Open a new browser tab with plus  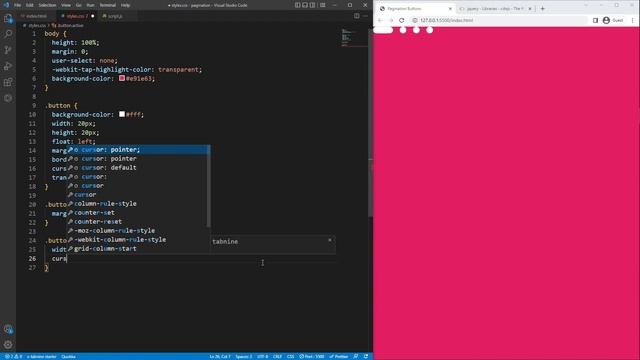(x=542, y=8)
